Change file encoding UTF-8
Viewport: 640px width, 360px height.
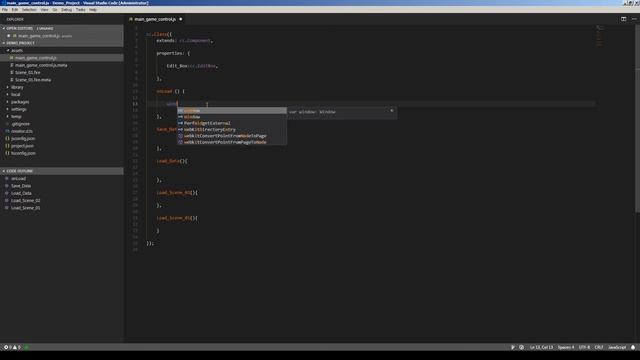(x=584, y=347)
